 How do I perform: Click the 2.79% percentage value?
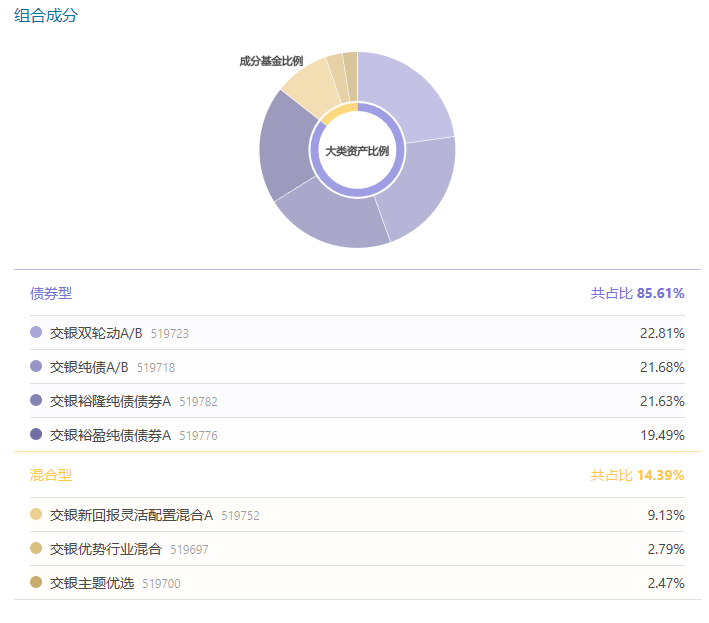[x=666, y=549]
